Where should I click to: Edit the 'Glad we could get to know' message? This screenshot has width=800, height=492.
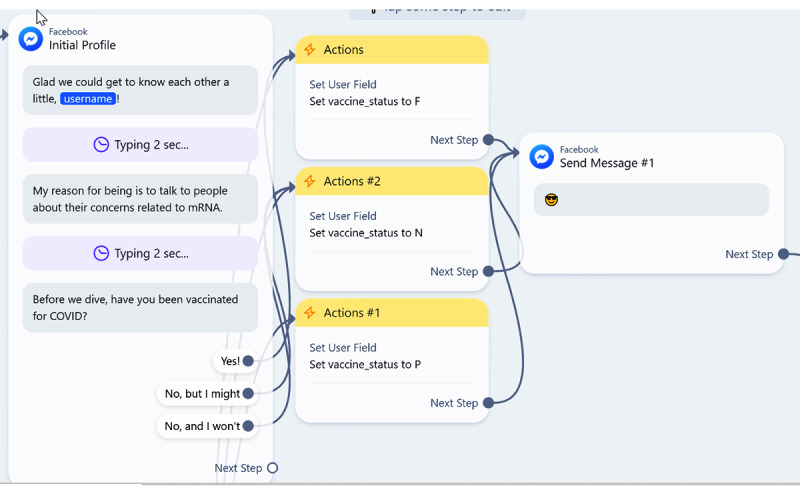[x=140, y=90]
